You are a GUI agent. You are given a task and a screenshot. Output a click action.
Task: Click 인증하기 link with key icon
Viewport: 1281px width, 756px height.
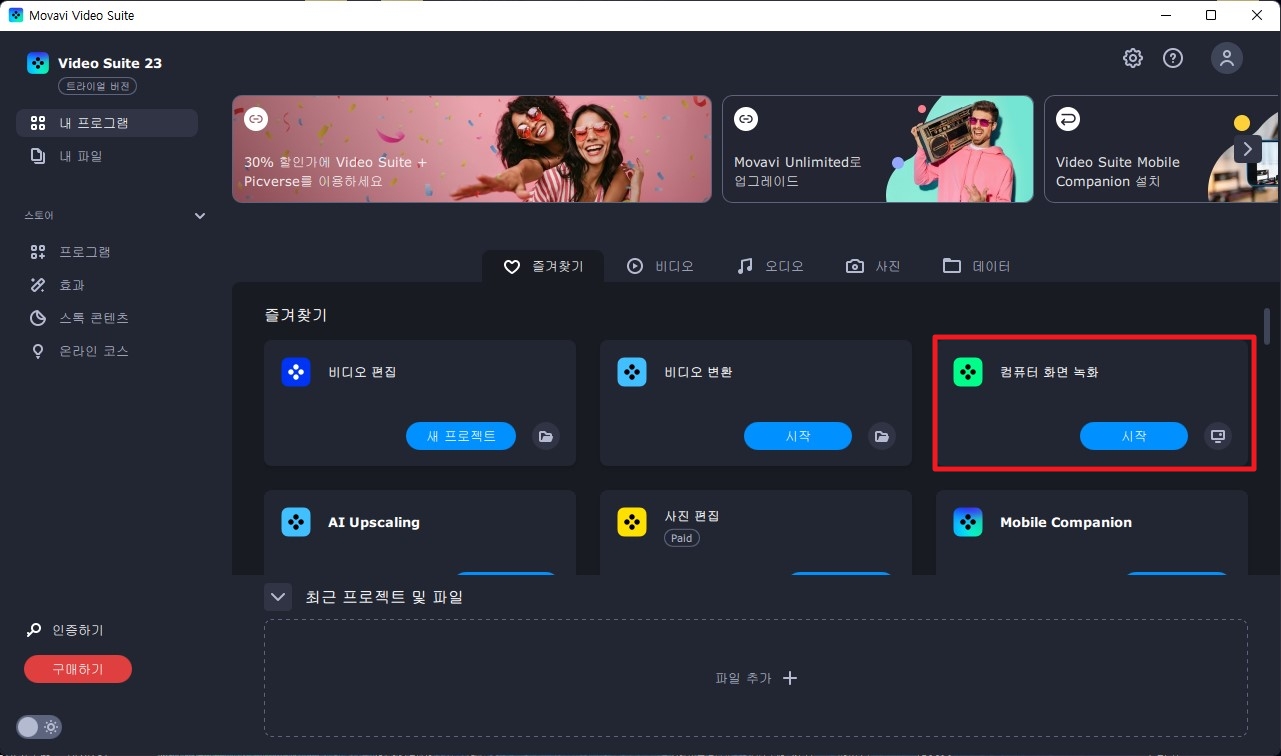[66, 630]
